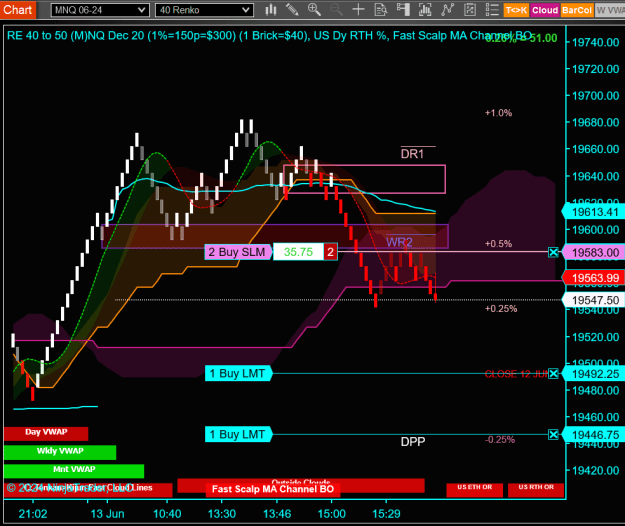625x526 pixels.
Task: Click the DPP pivot label
Action: pyautogui.click(x=413, y=442)
